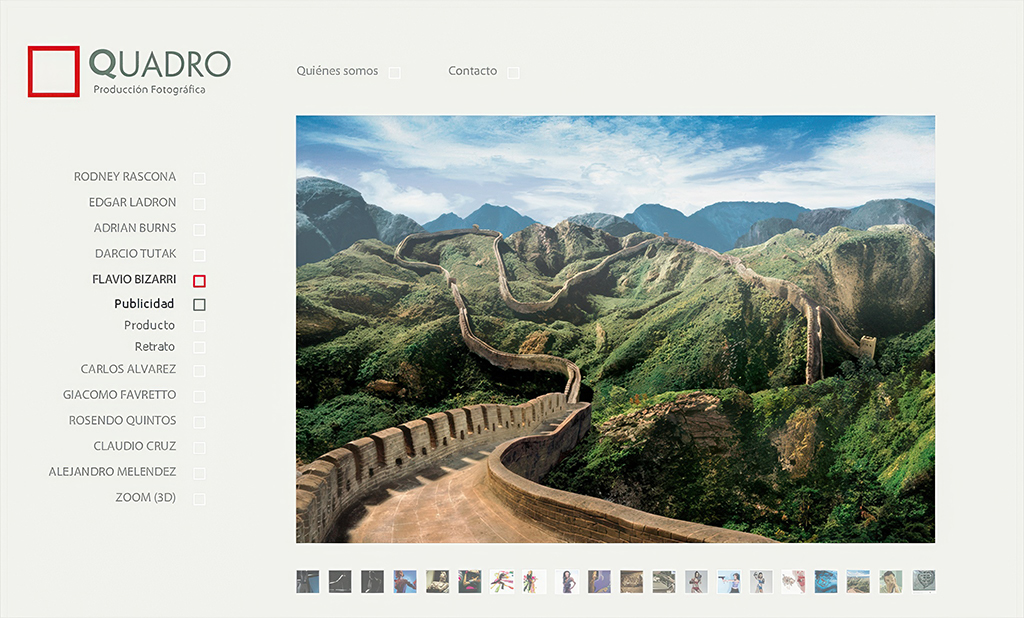Expand the ZOOM (3D) entry

coord(145,497)
